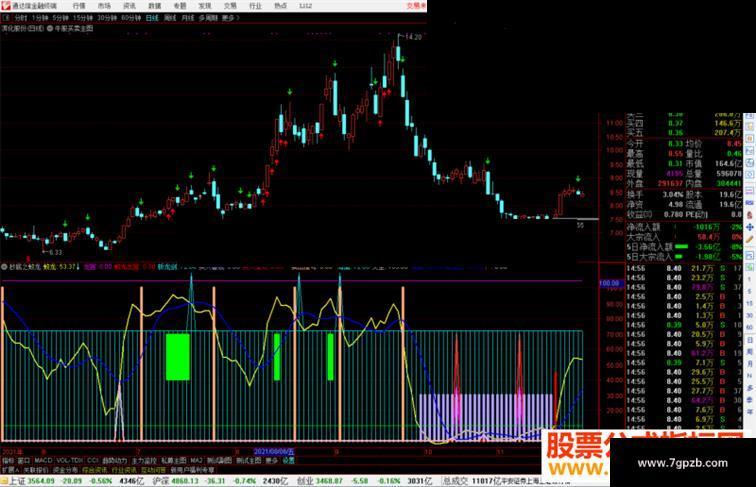Switch sub-chart to MACD indicator
The width and height of the screenshot is (756, 487).
43,460
